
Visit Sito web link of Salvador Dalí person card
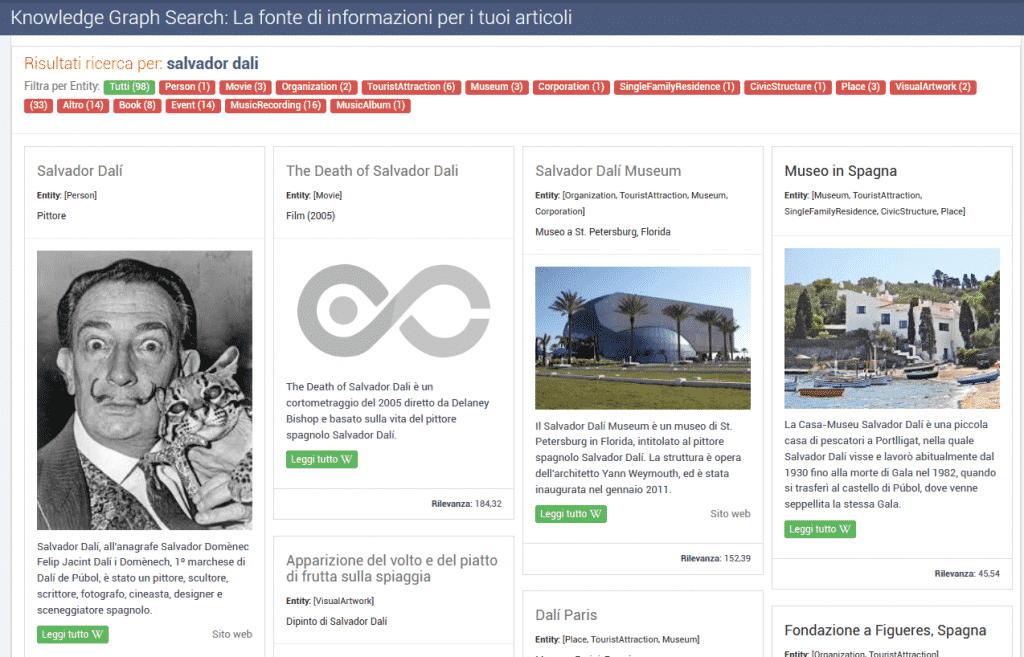(x=232, y=634)
